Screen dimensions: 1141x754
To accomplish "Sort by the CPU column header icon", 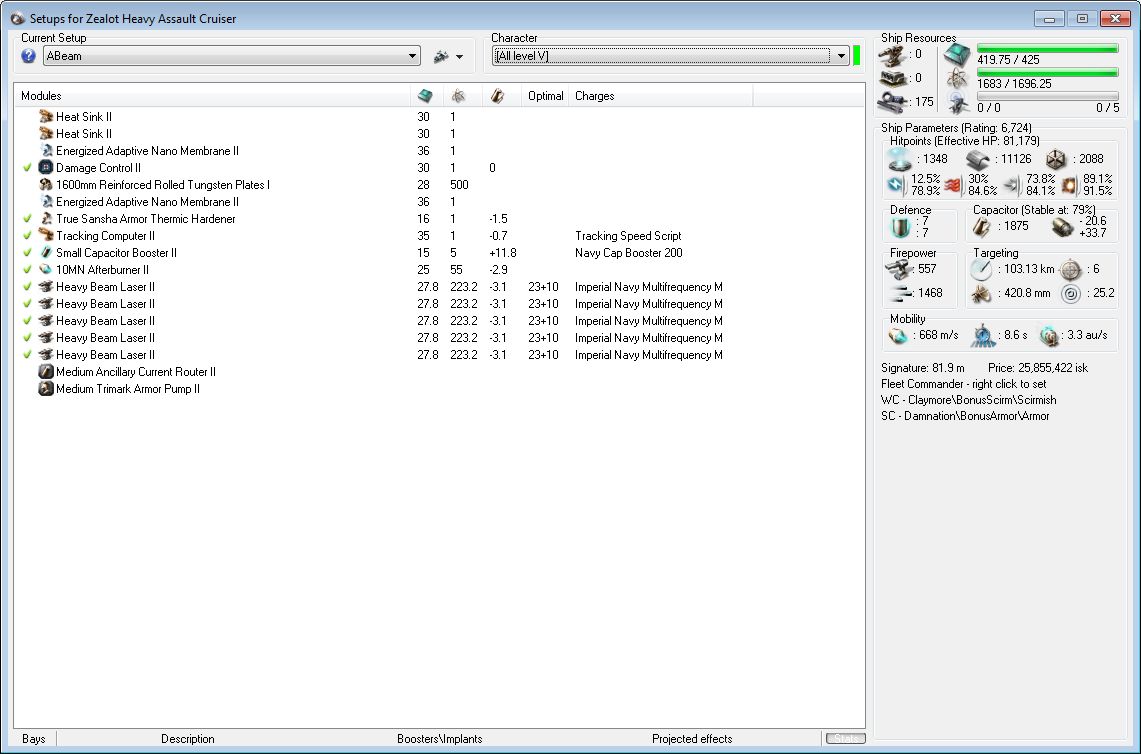I will [x=425, y=96].
